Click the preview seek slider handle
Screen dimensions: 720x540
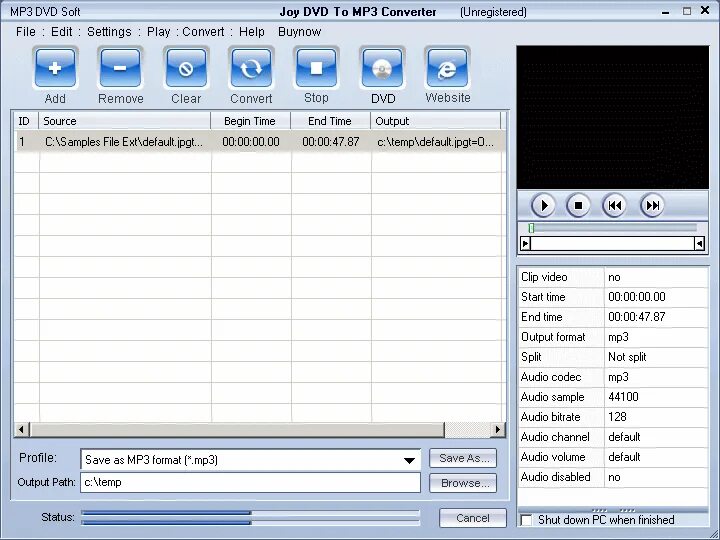tap(531, 228)
